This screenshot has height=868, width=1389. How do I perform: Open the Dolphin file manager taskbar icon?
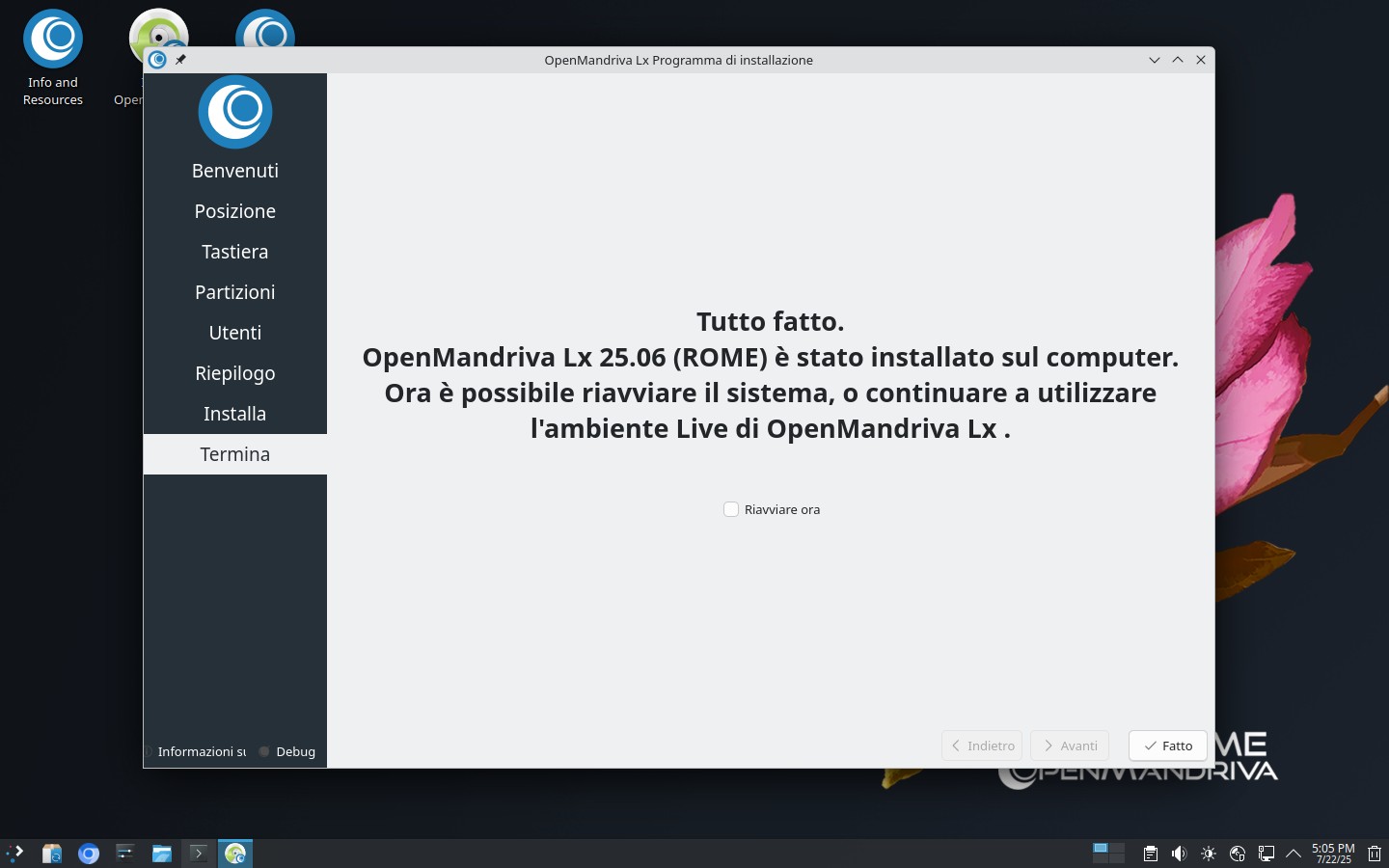coord(161,854)
